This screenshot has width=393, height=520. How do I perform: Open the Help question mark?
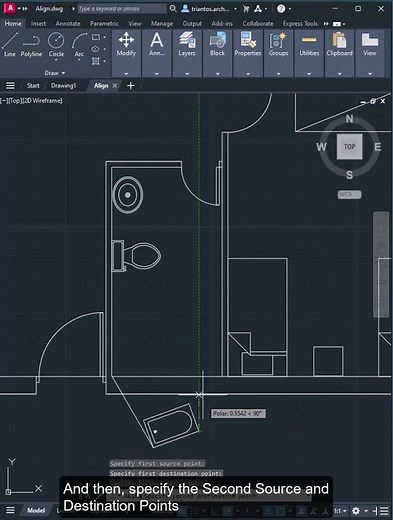click(x=281, y=9)
